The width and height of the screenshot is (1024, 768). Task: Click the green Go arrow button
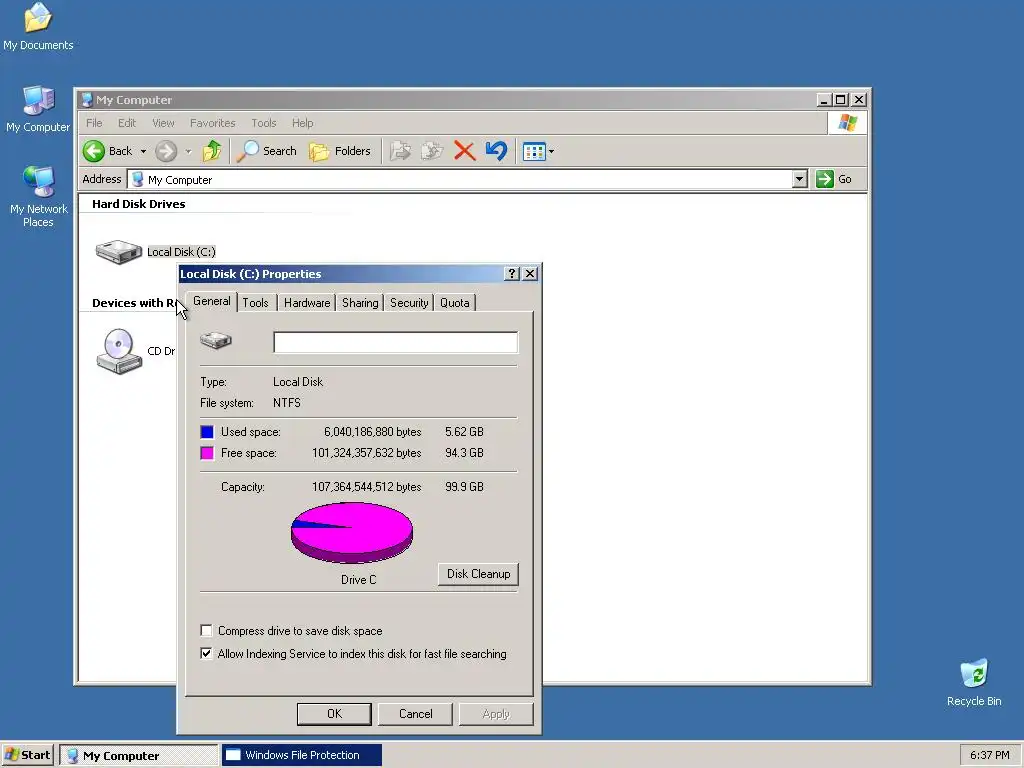point(825,179)
